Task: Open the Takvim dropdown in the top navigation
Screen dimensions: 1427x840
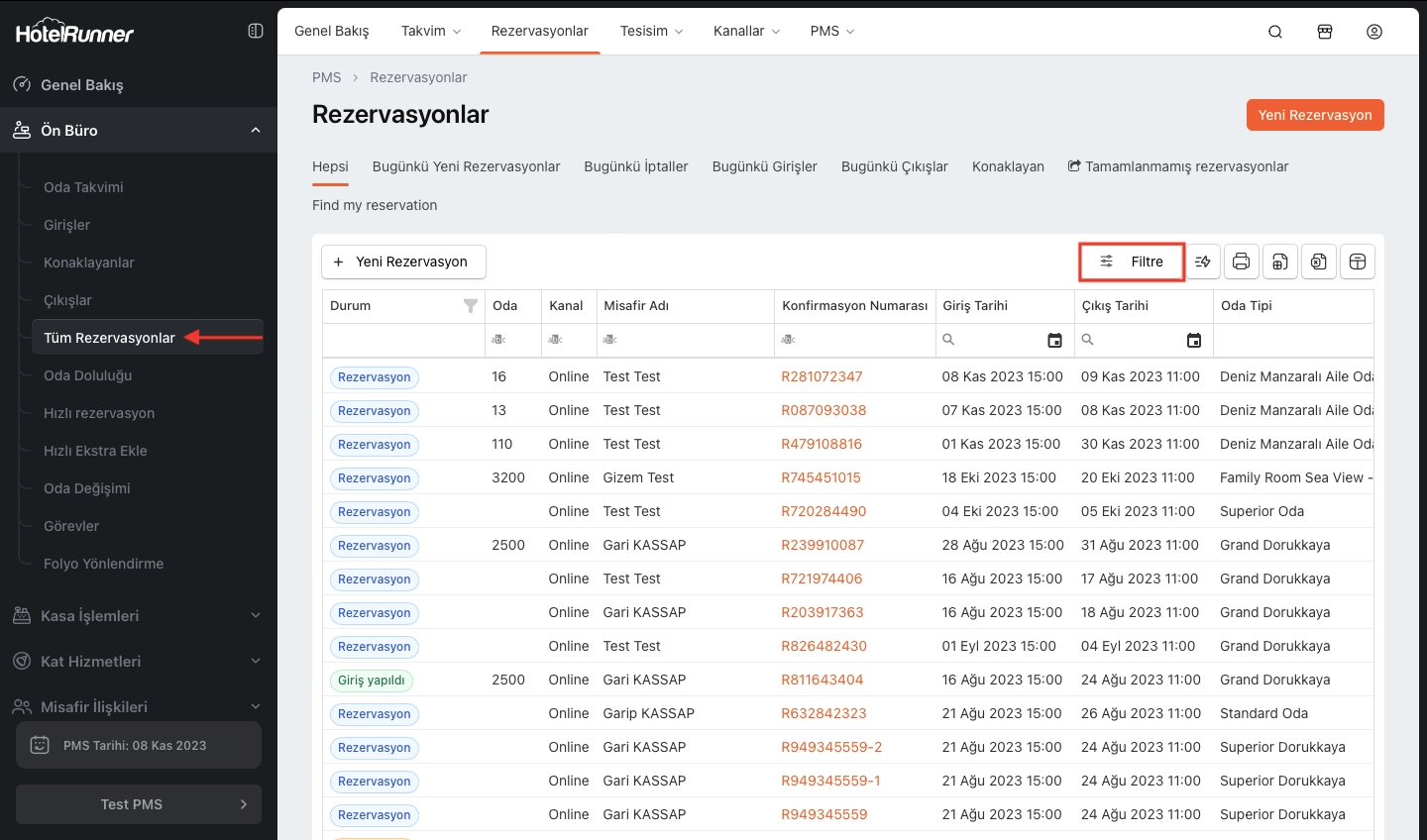Action: [431, 31]
